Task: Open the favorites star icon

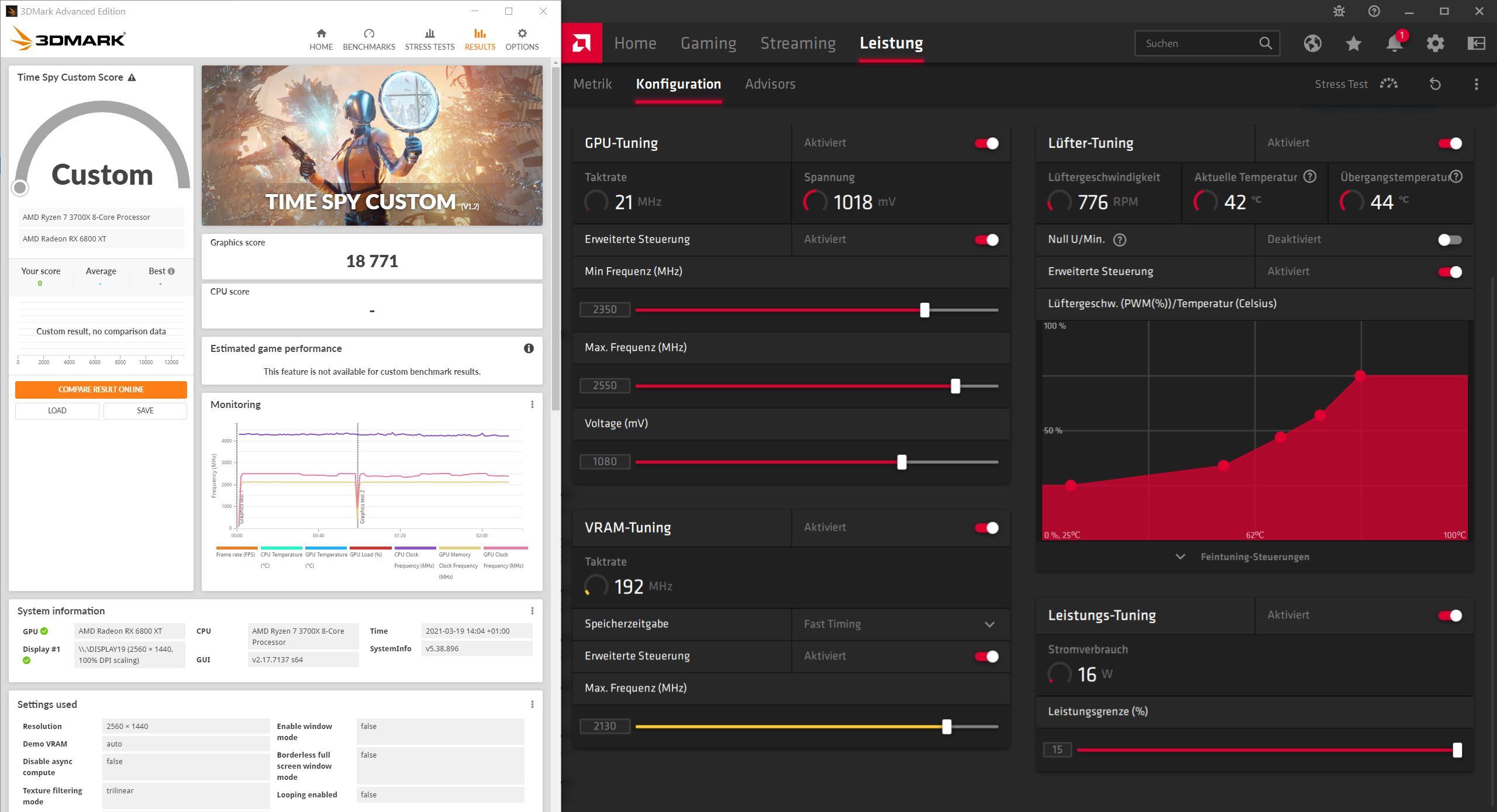Action: (1353, 43)
